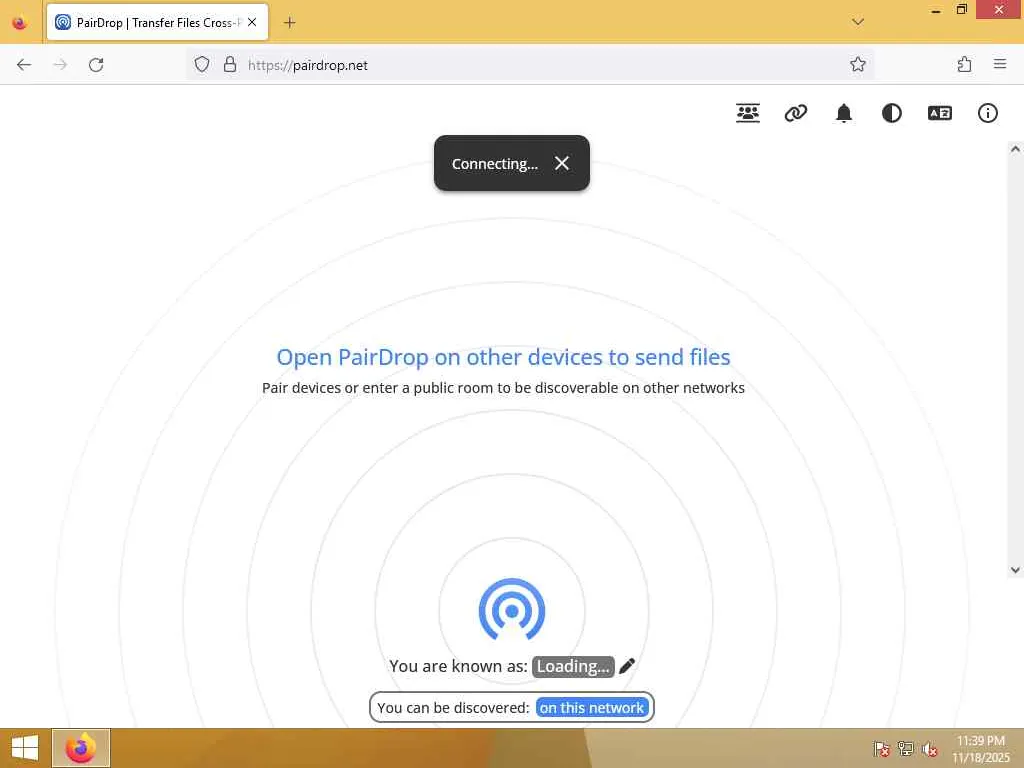
Task: Click the Loading... device name field
Action: point(573,666)
